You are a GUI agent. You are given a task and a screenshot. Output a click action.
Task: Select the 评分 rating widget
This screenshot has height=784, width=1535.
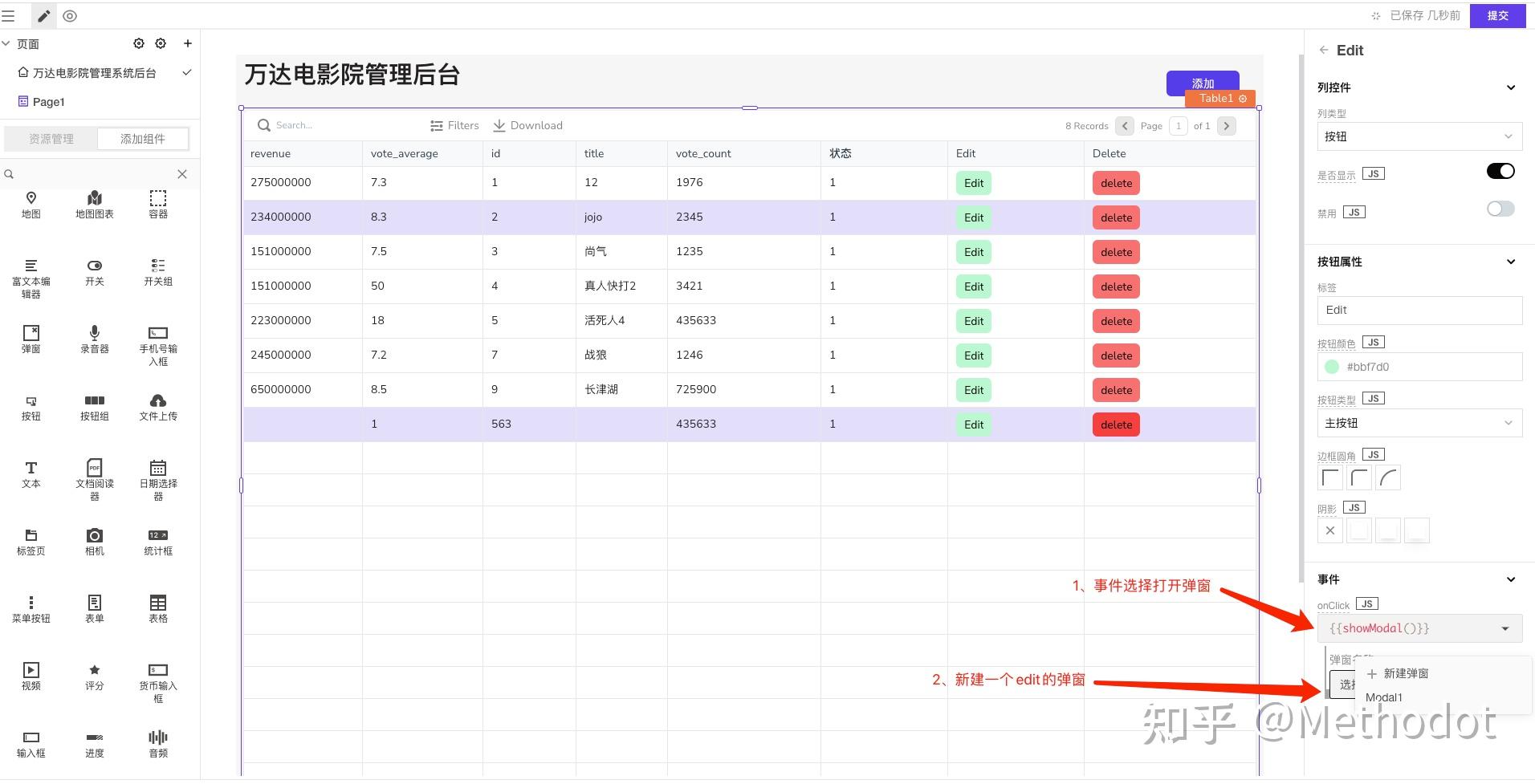pyautogui.click(x=95, y=677)
